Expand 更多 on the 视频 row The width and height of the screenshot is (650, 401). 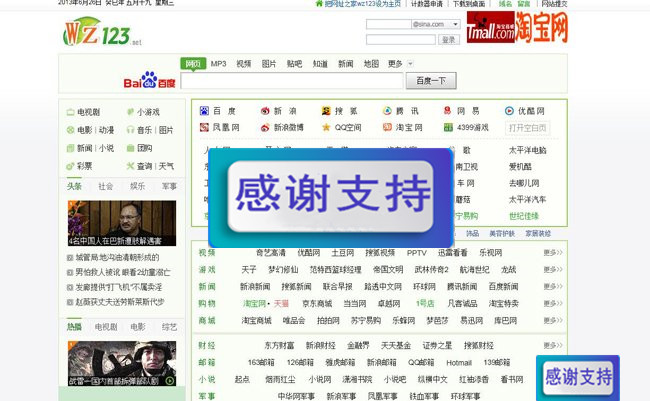[553, 253]
